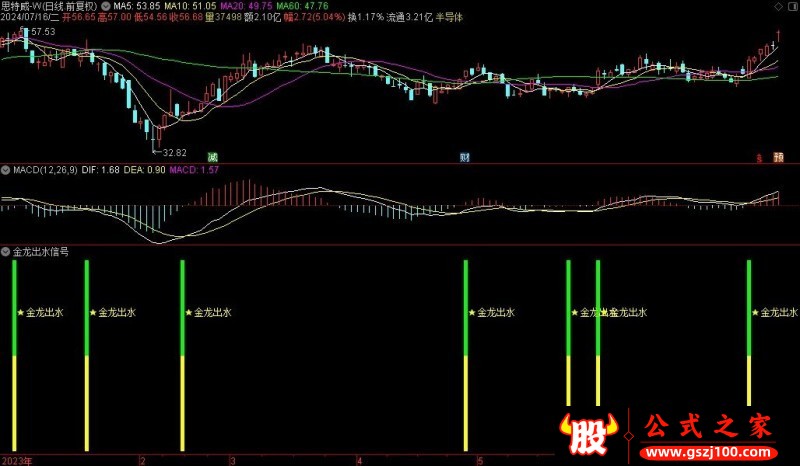The width and height of the screenshot is (800, 466).
Task: Click month 3 on the time axis
Action: click(x=233, y=461)
